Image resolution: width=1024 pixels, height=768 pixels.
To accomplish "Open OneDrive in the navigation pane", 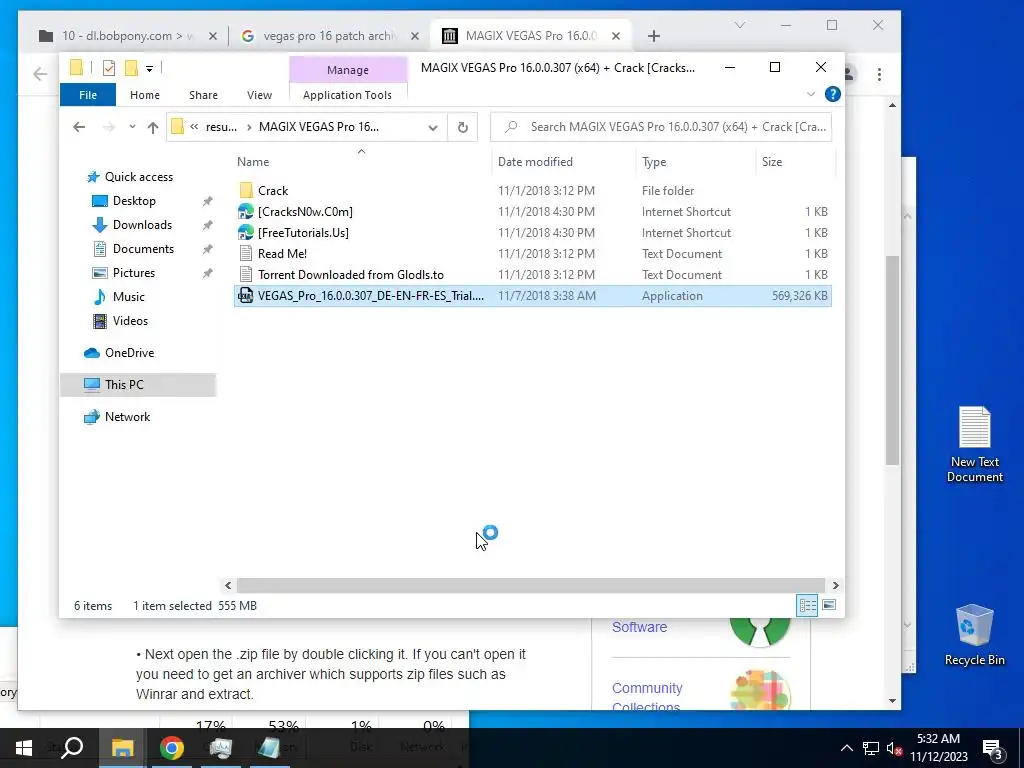I will (129, 353).
